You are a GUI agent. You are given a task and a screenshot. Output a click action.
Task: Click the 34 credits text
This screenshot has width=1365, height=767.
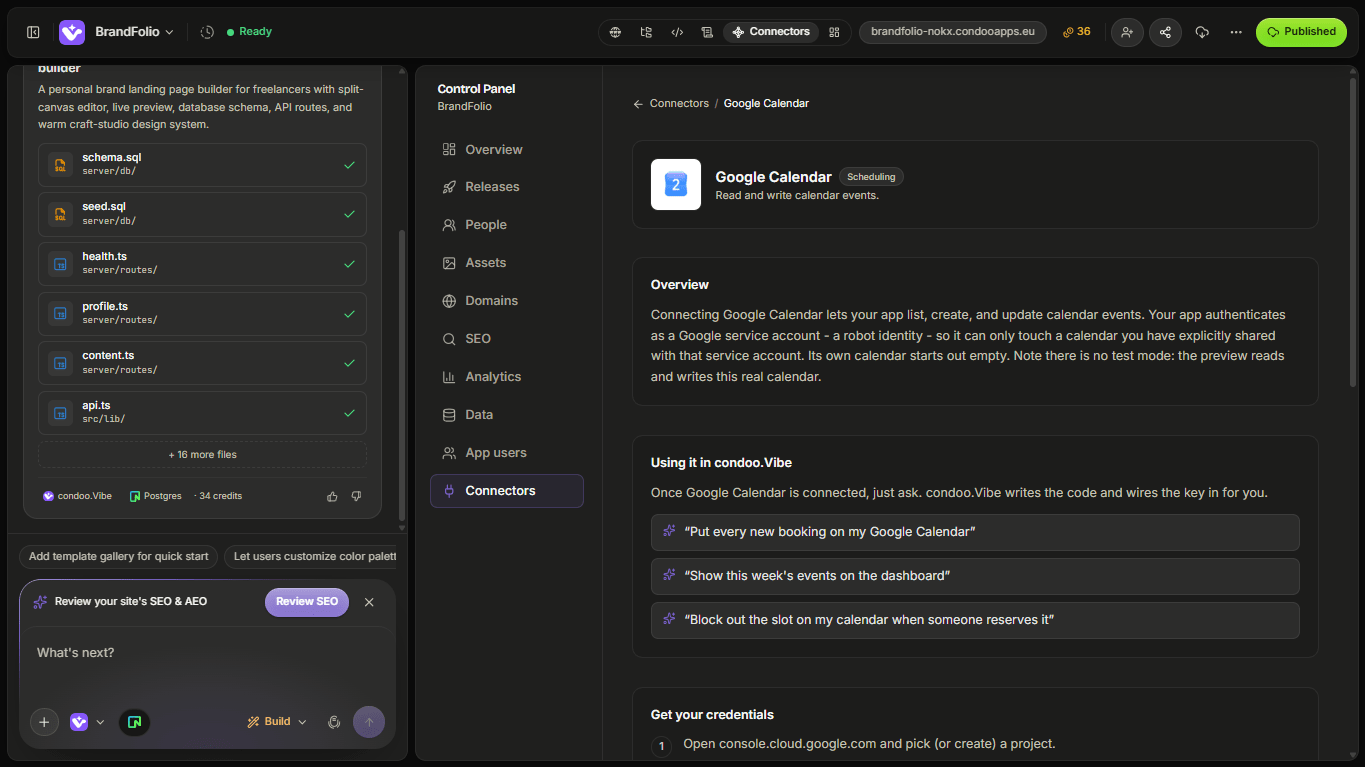(220, 496)
